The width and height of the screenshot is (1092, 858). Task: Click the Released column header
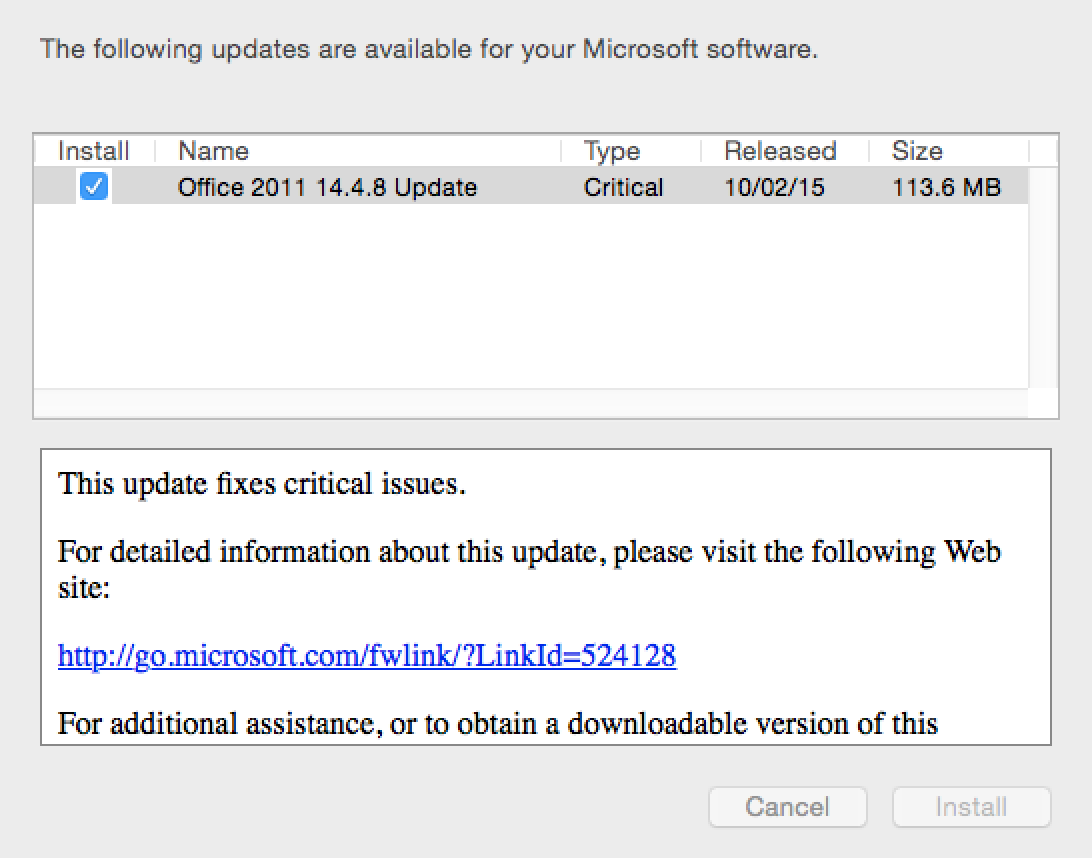(779, 151)
